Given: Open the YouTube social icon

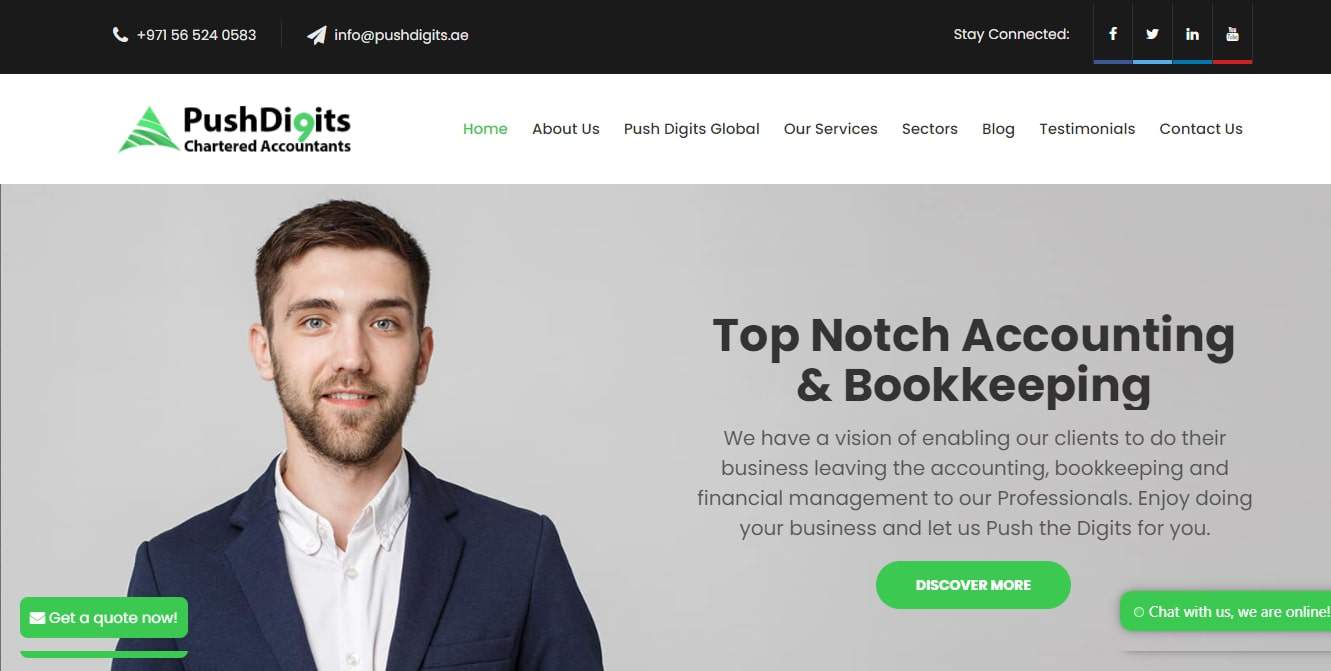Looking at the screenshot, I should pos(1232,34).
